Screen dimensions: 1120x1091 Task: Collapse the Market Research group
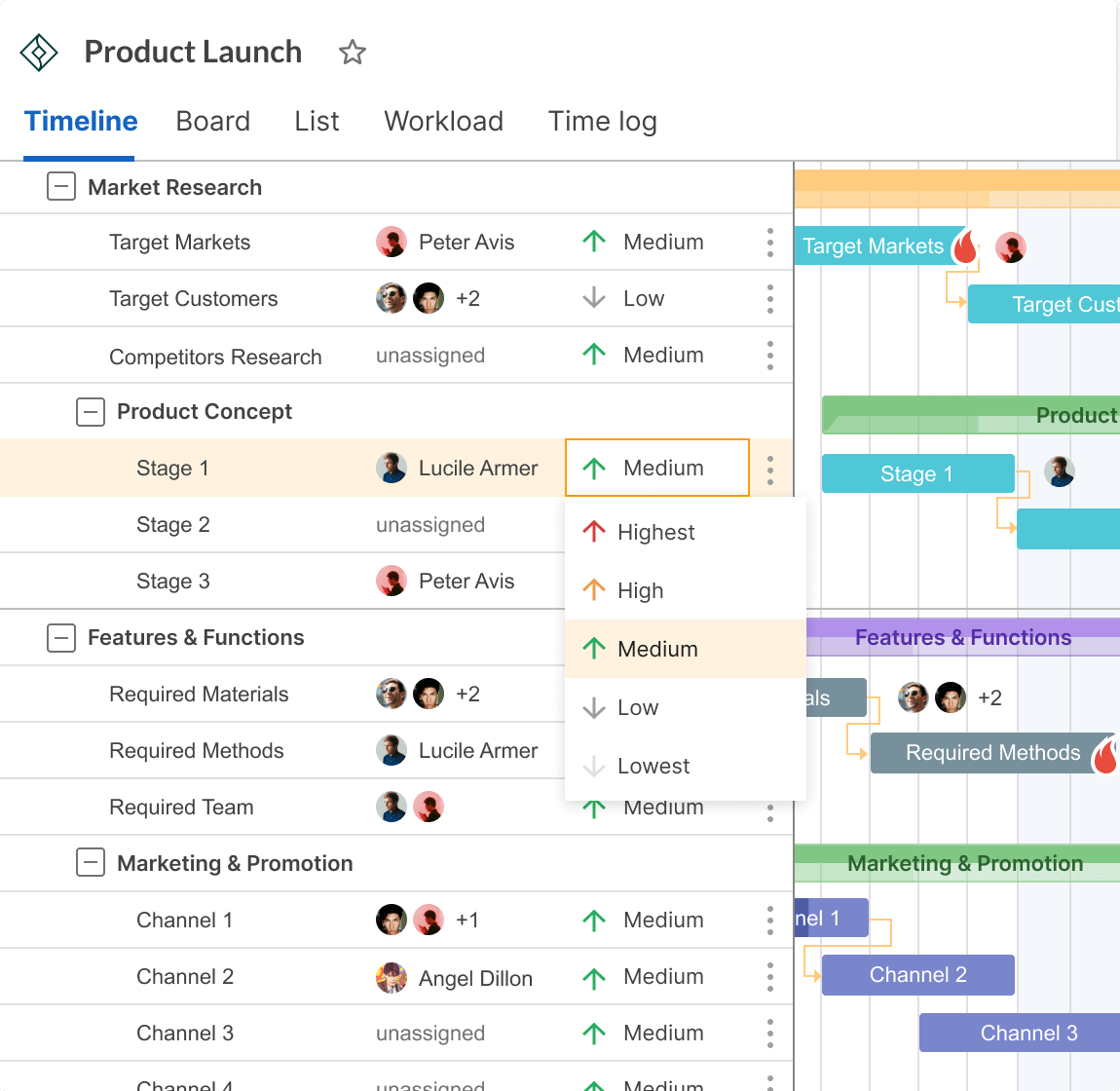(60, 186)
